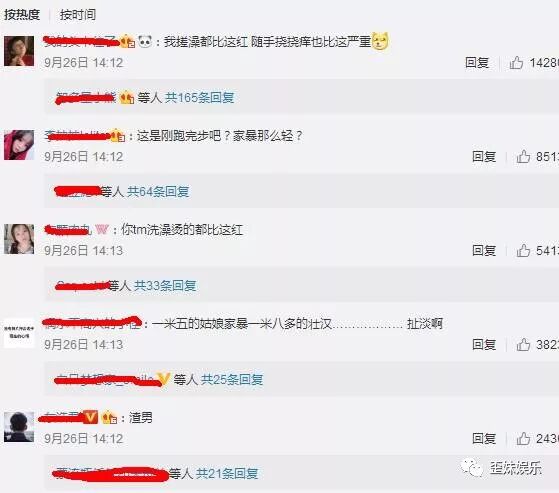The height and width of the screenshot is (493, 559).
Task: Sort comments by 按时间
Action: 78,15
